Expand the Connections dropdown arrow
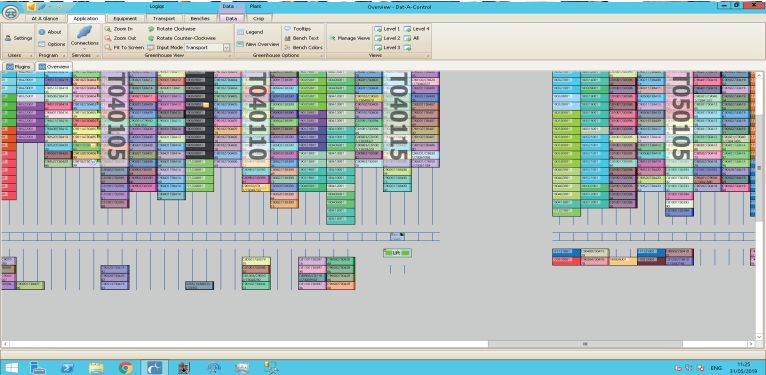766x375 pixels. tap(85, 49)
